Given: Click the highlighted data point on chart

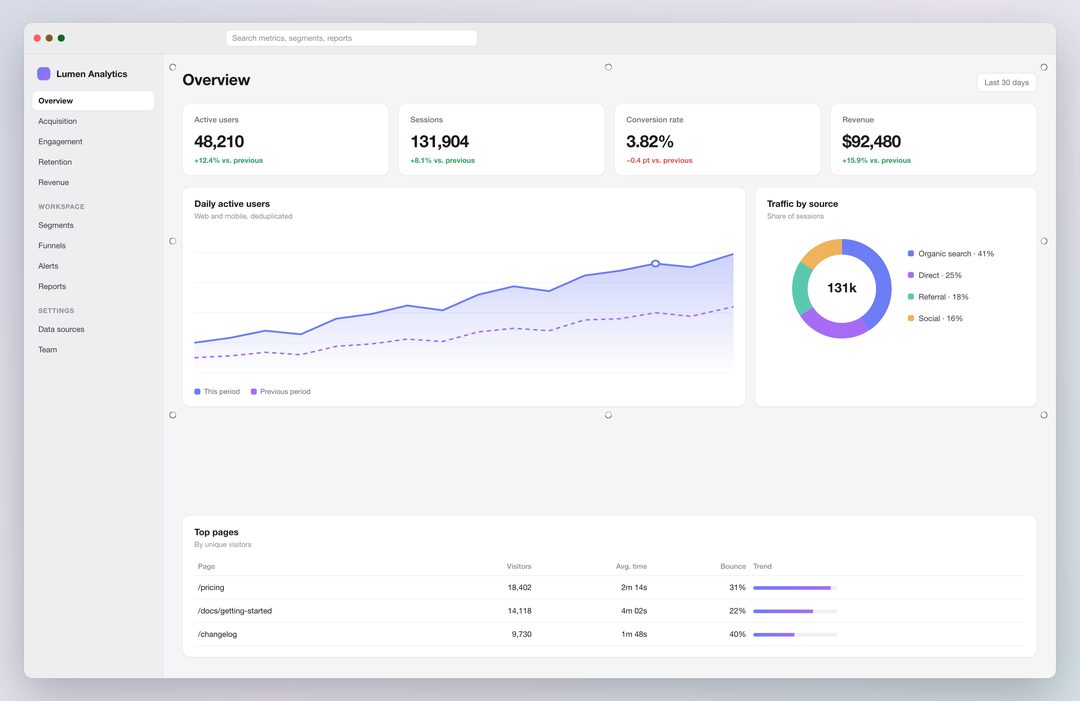Looking at the screenshot, I should coord(655,264).
